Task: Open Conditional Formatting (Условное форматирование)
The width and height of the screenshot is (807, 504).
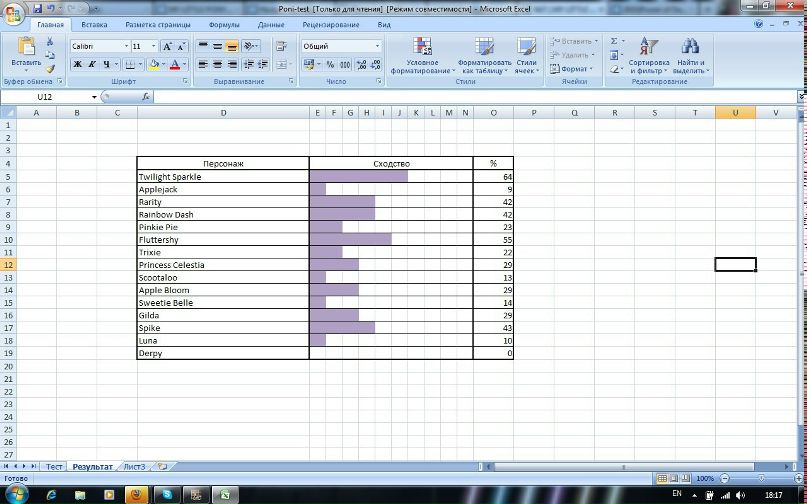Action: click(423, 56)
